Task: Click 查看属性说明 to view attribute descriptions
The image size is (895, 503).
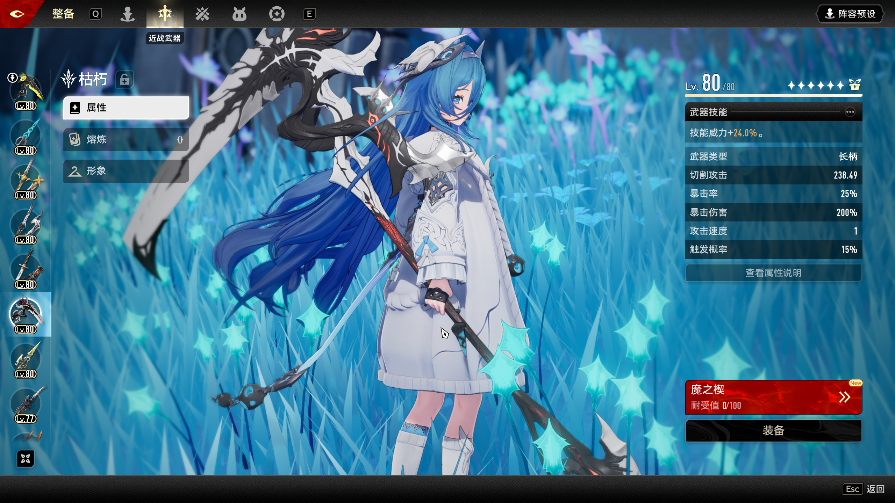Action: pyautogui.click(x=773, y=272)
